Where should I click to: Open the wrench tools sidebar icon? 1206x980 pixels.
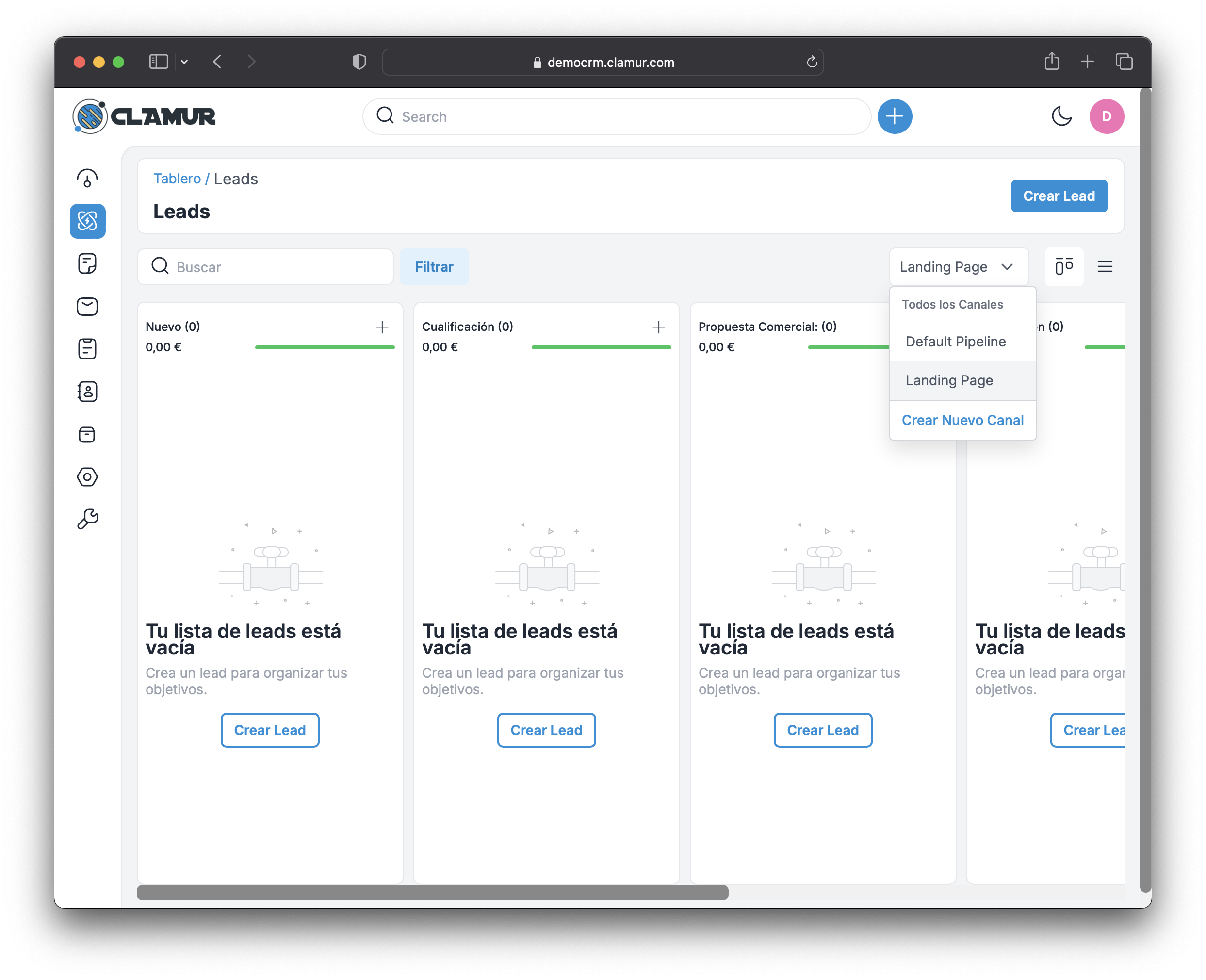(87, 520)
